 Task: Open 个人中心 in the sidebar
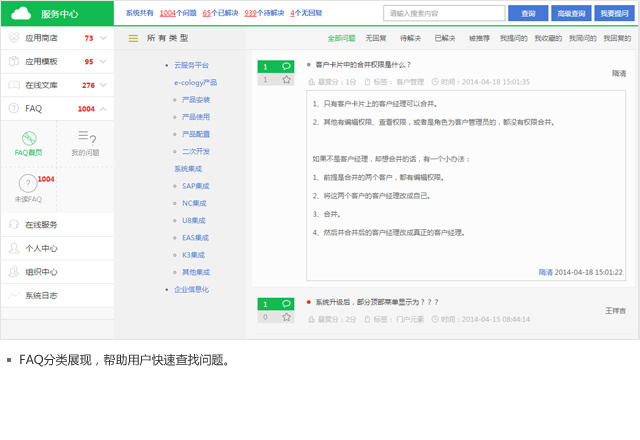point(41,248)
